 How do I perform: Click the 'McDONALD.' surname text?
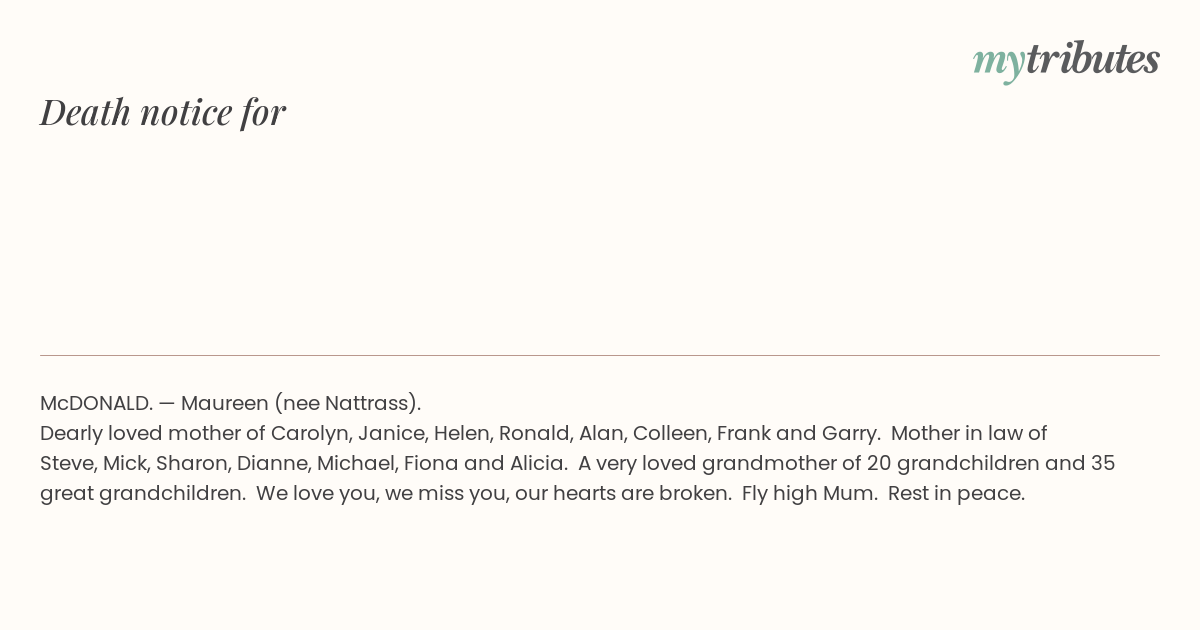(x=96, y=403)
